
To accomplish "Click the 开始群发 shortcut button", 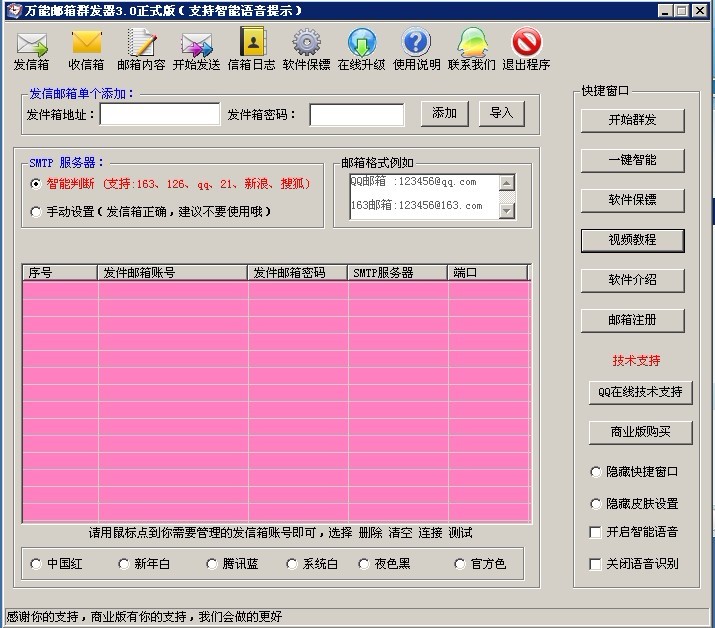I will (x=632, y=120).
